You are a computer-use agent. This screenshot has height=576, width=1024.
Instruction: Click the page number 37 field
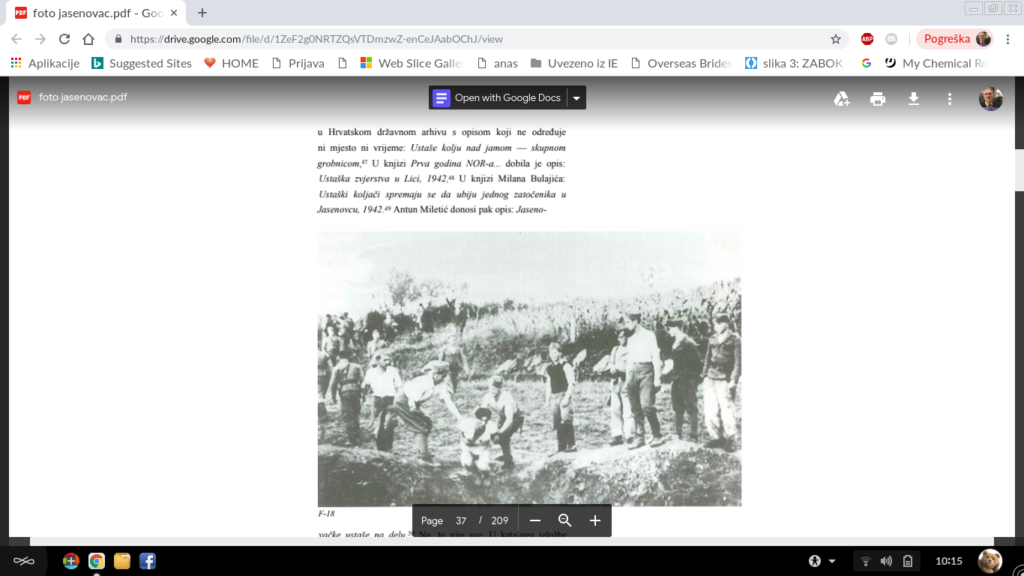tap(461, 520)
